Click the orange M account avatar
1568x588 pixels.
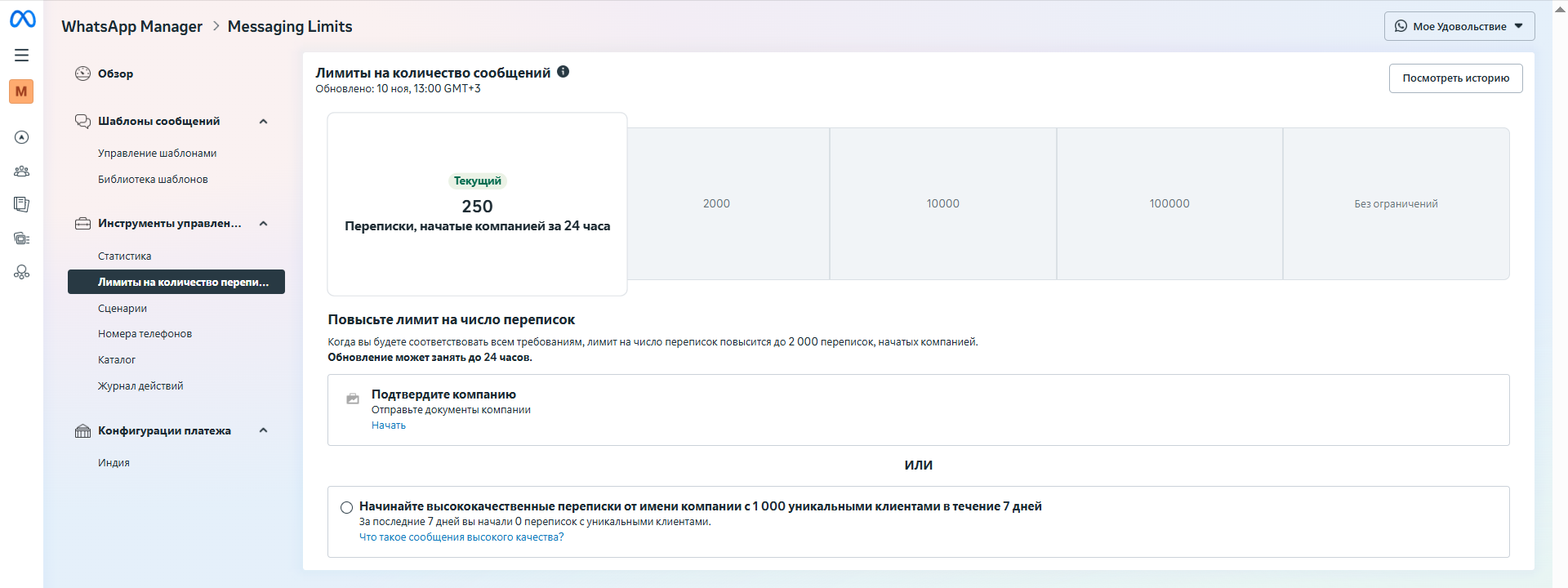[21, 91]
